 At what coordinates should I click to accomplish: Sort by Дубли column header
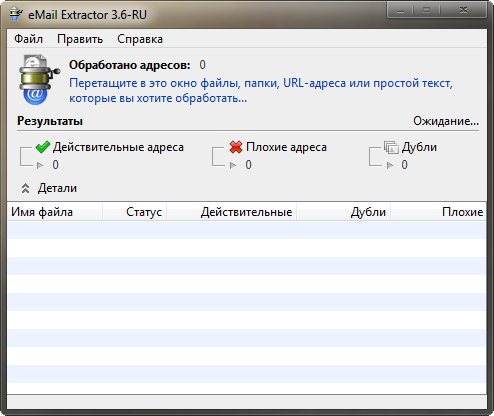point(344,212)
